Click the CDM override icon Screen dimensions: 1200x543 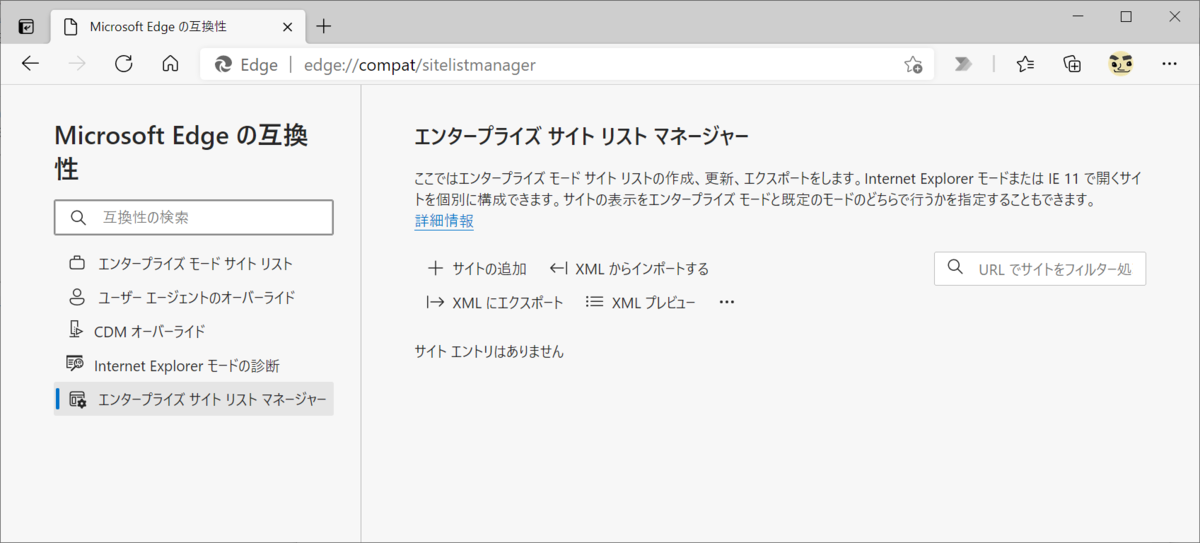(x=76, y=330)
